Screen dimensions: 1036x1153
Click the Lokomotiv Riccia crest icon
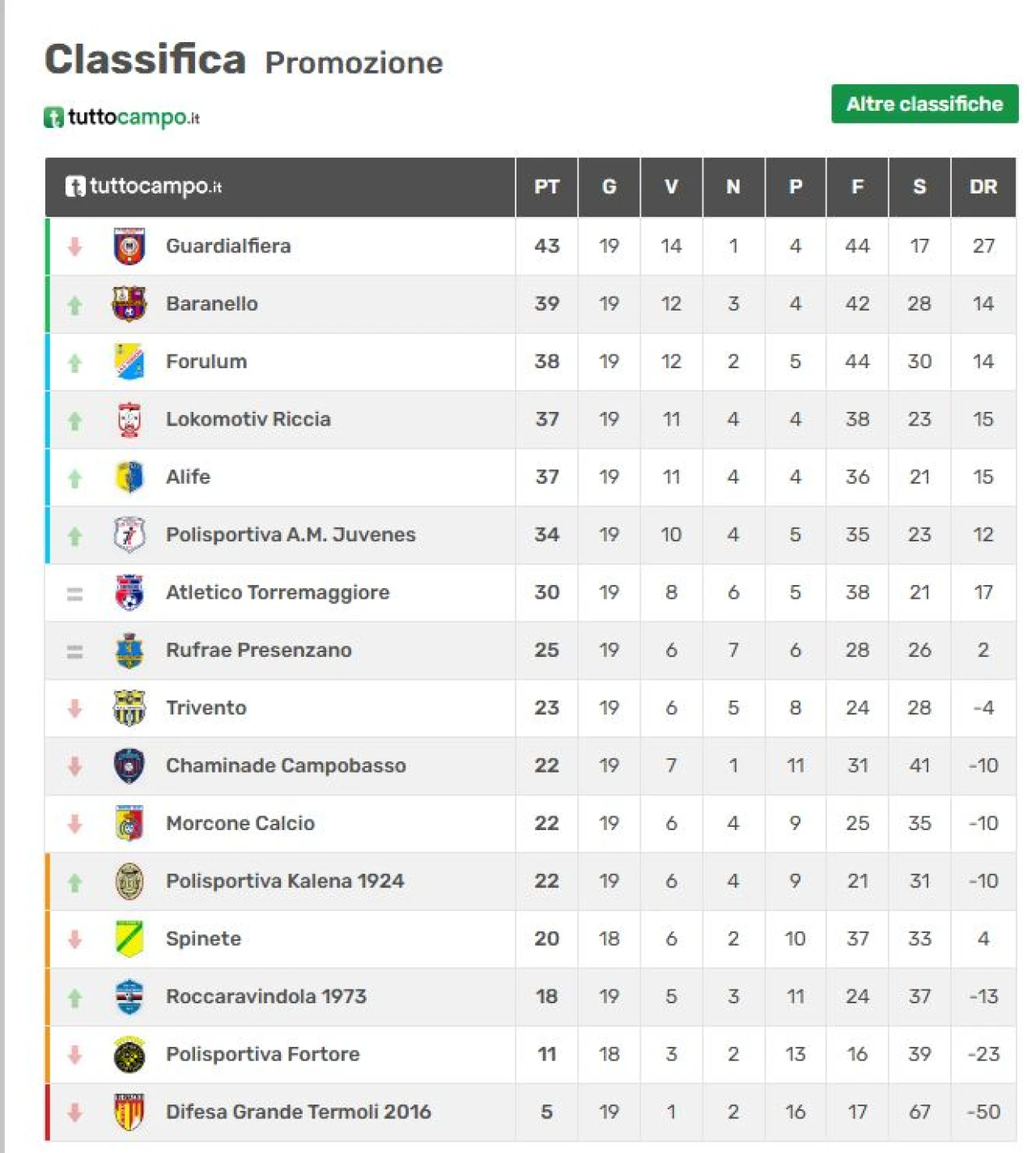tap(129, 419)
